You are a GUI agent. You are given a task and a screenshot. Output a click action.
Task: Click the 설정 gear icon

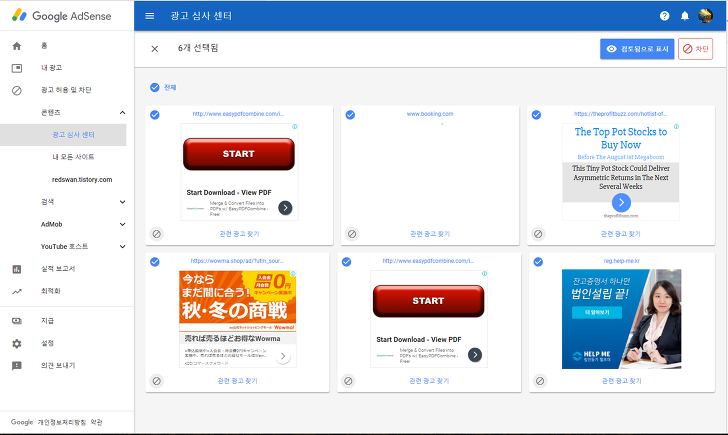17,344
